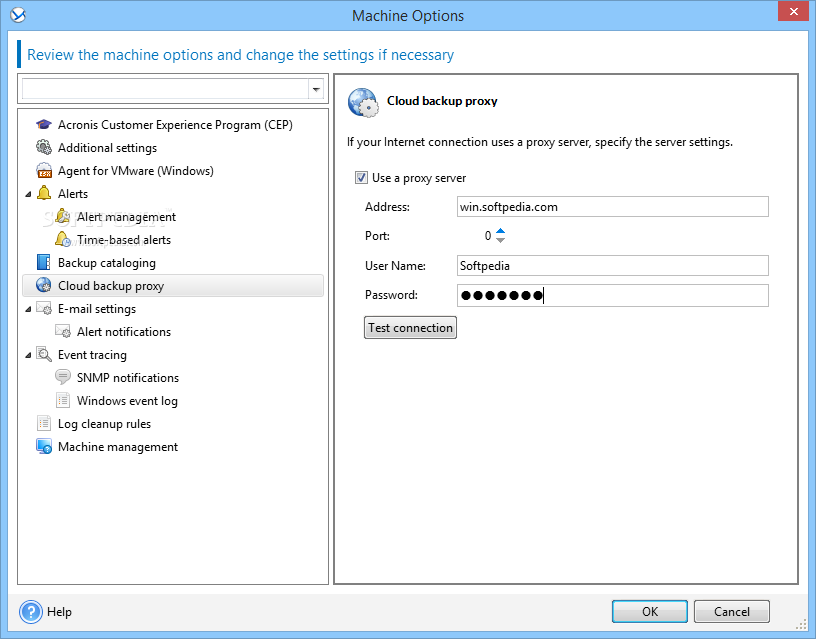Image resolution: width=816 pixels, height=639 pixels.
Task: Click the Log cleanup rules document icon
Action: click(x=44, y=423)
